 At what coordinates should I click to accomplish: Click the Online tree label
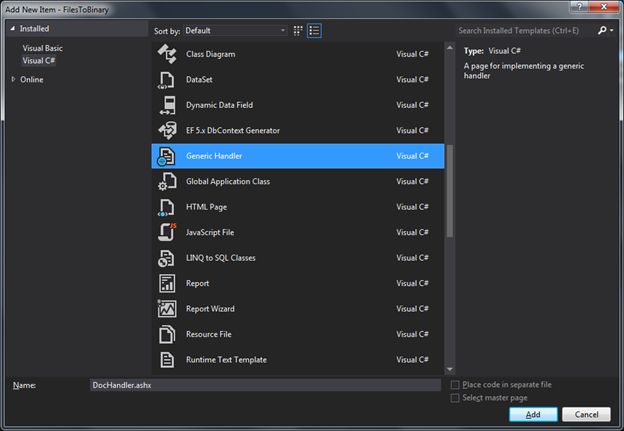click(32, 80)
